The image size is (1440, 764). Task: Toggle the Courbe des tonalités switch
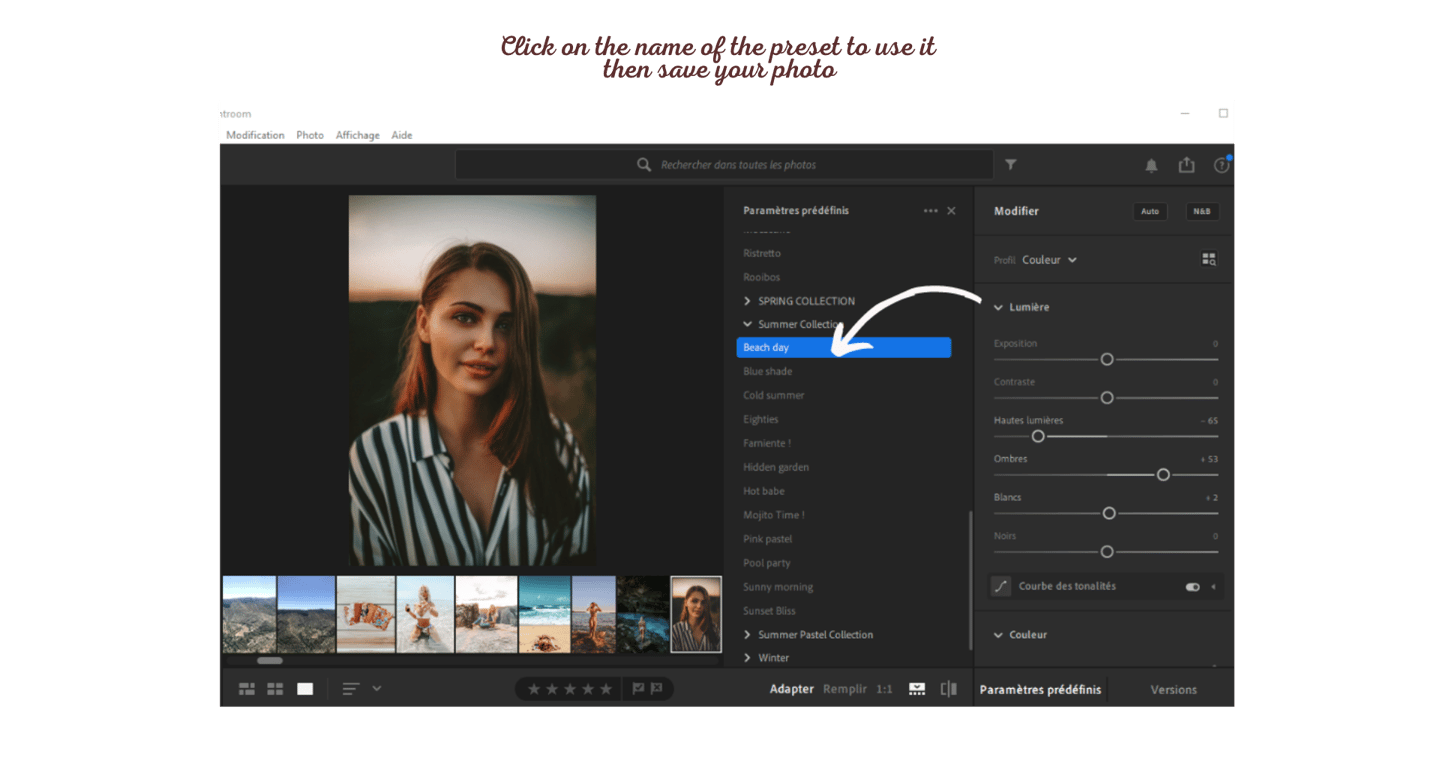1192,587
